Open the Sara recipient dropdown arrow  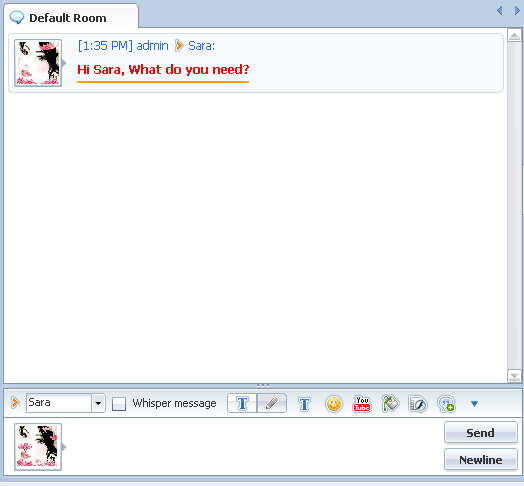click(x=98, y=403)
